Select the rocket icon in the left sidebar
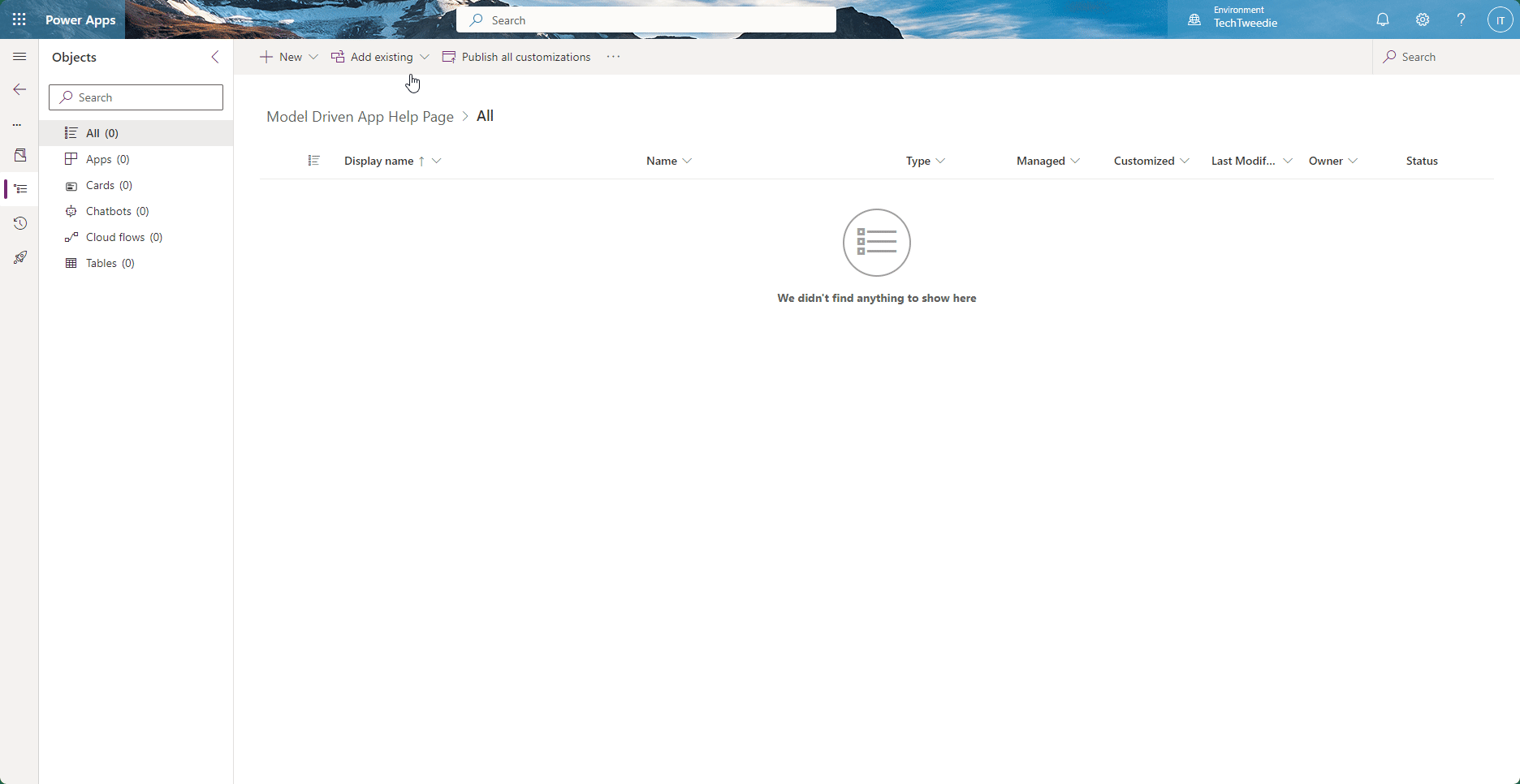 click(19, 257)
